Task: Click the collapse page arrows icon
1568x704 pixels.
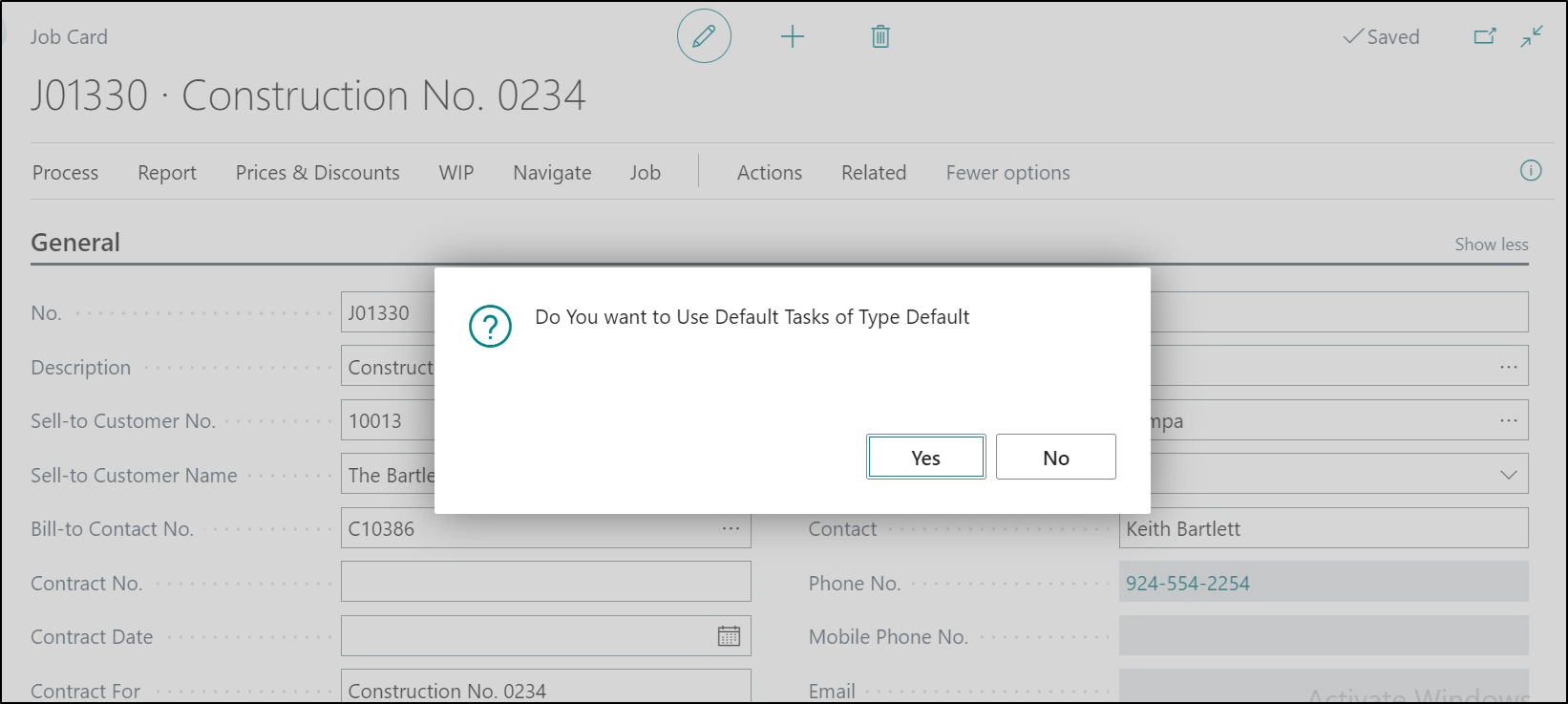Action: pyautogui.click(x=1532, y=36)
